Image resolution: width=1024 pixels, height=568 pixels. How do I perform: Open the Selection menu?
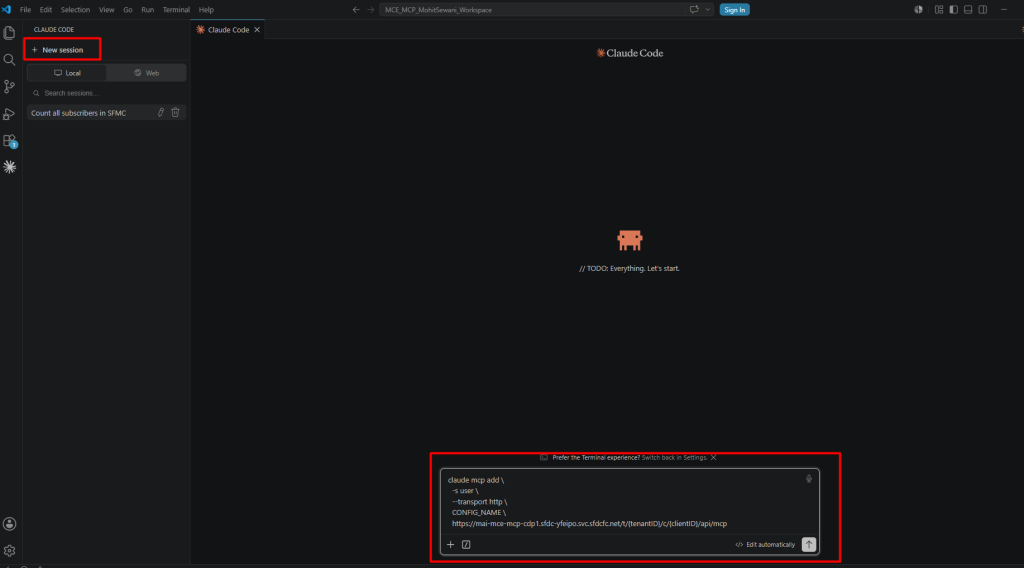[x=75, y=10]
